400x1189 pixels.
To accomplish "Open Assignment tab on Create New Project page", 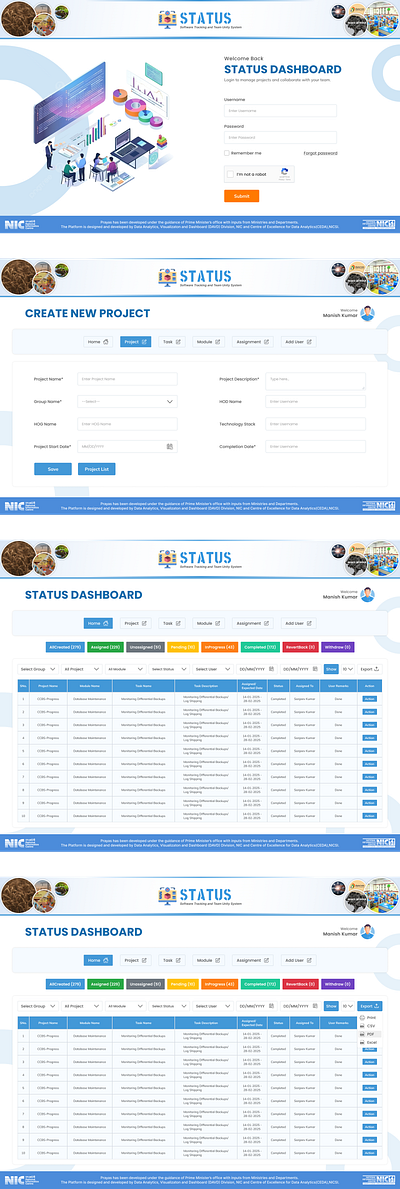I will [252, 342].
